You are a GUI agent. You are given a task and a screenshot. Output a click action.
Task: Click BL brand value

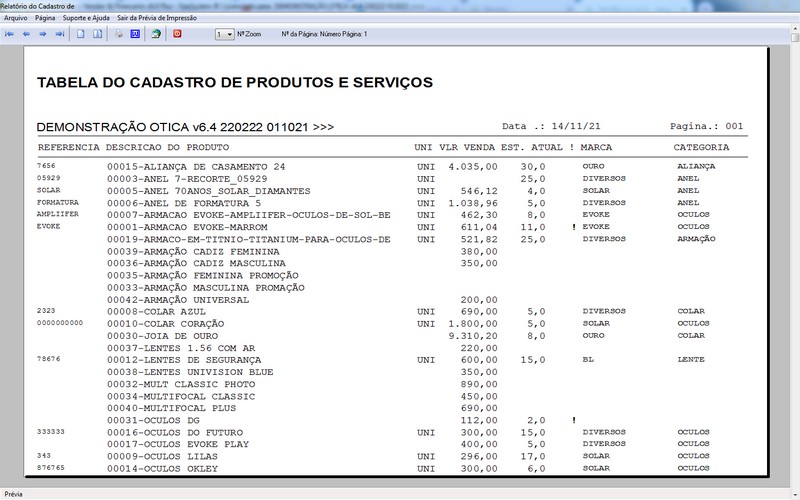588,359
